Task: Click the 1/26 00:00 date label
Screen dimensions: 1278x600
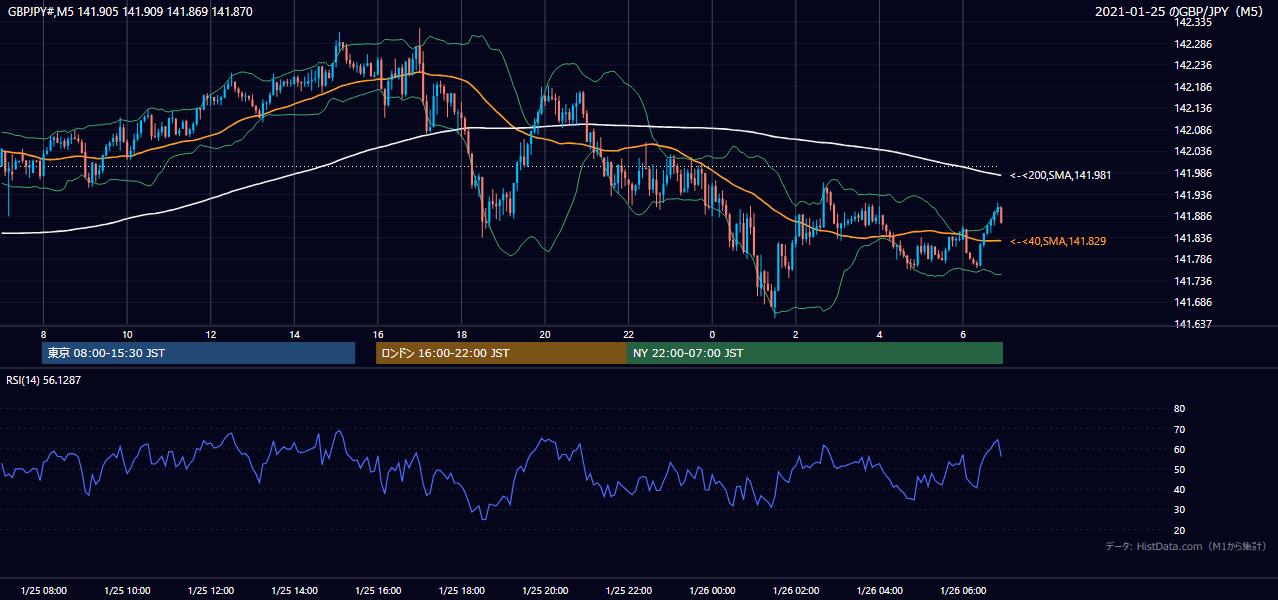Action: point(712,591)
